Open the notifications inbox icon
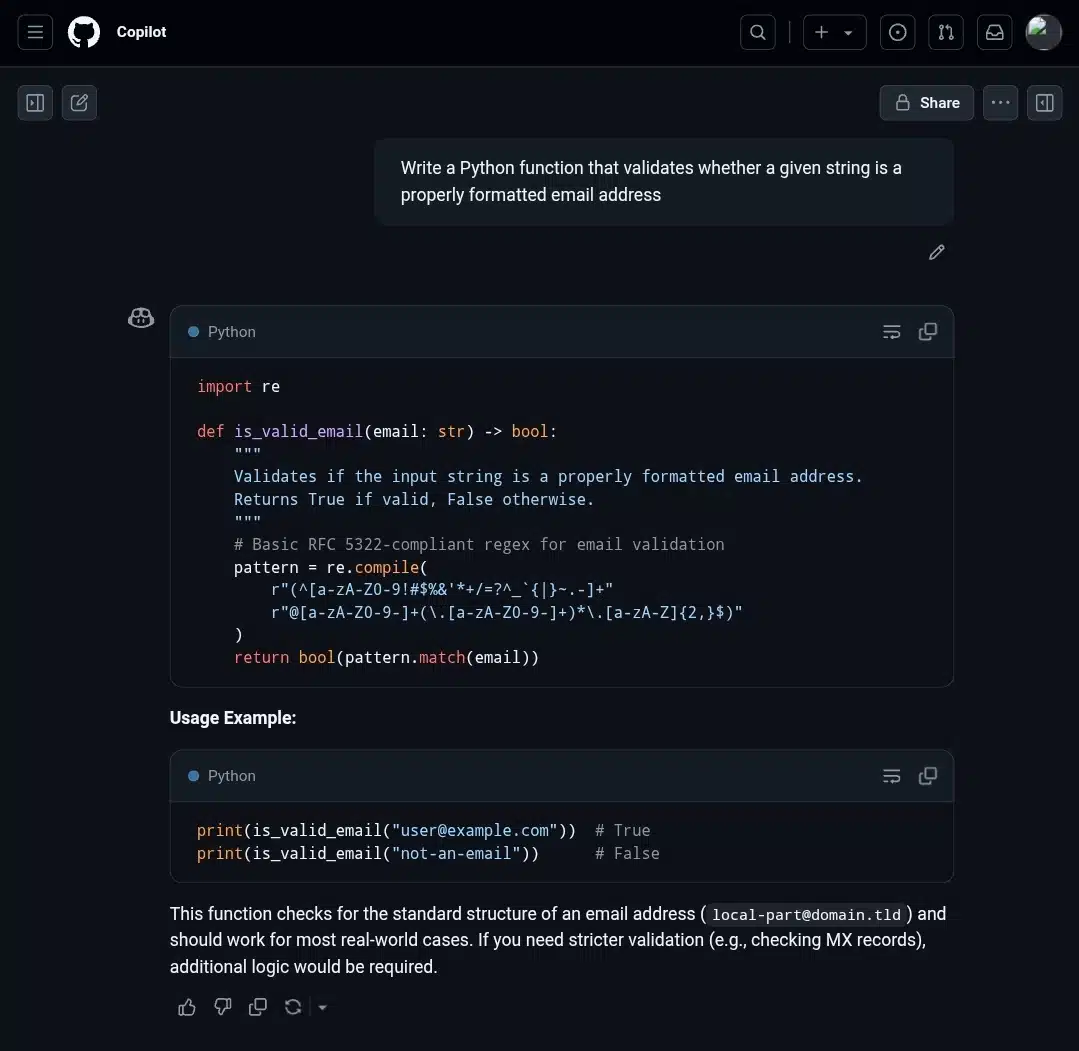1079x1051 pixels. tap(994, 32)
